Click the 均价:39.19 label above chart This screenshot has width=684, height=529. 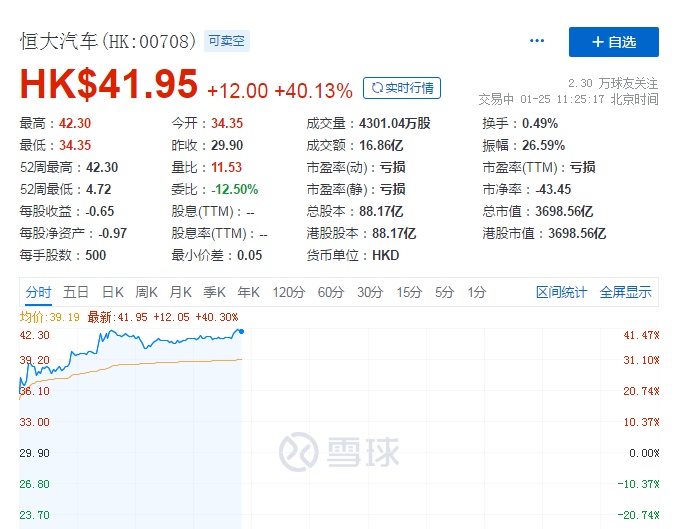point(50,317)
